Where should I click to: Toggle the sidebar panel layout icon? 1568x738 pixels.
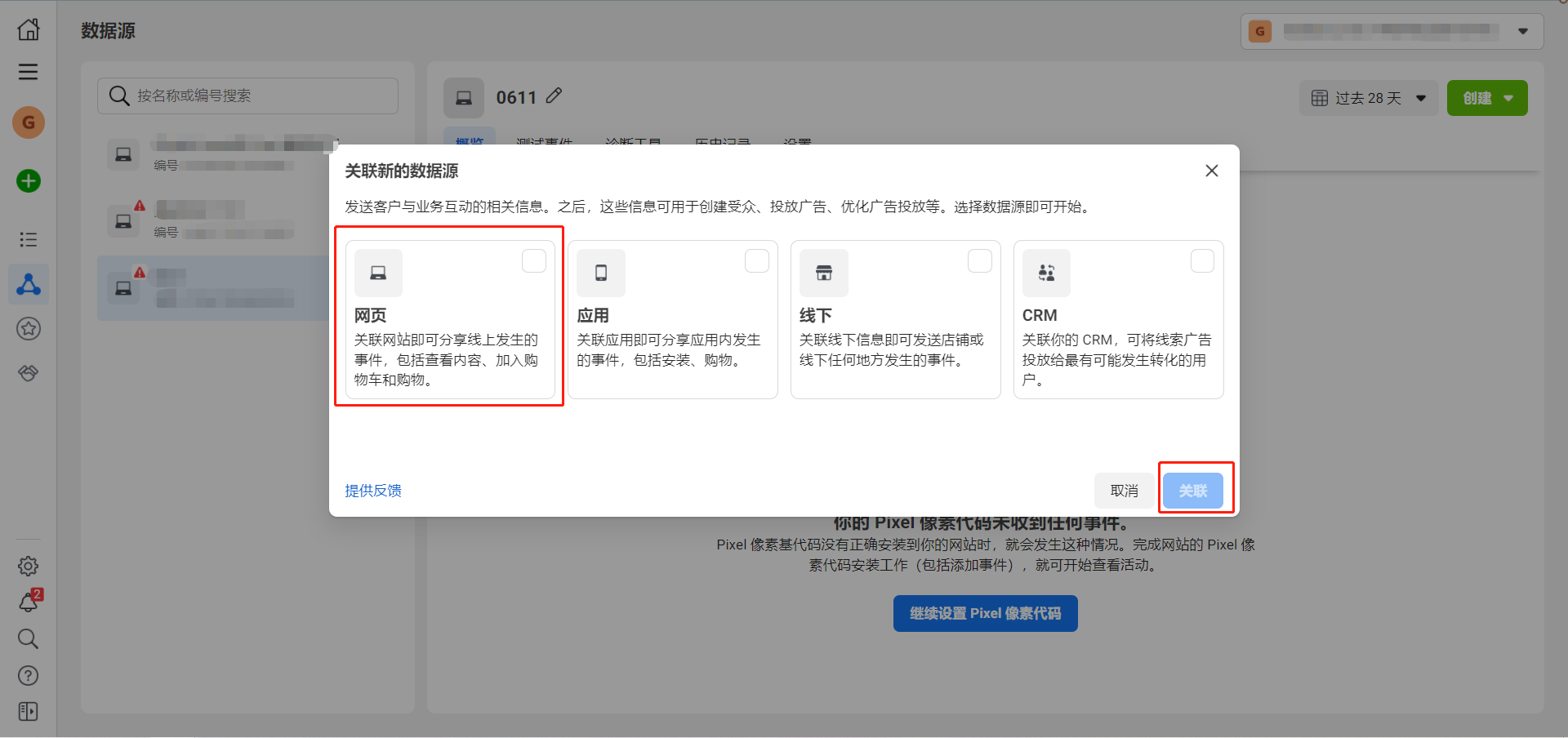point(29,712)
